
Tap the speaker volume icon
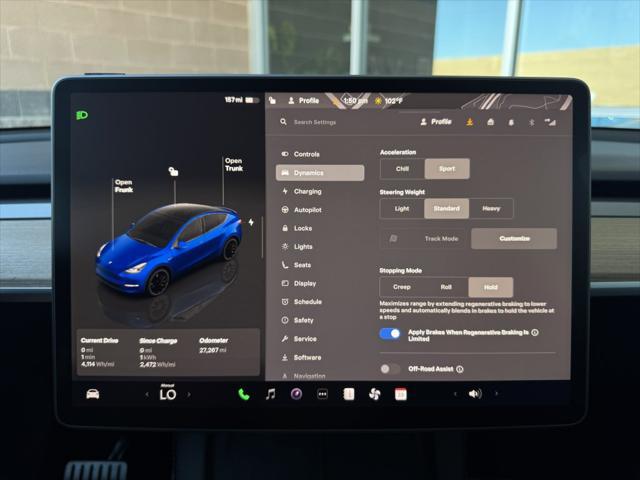(x=475, y=393)
